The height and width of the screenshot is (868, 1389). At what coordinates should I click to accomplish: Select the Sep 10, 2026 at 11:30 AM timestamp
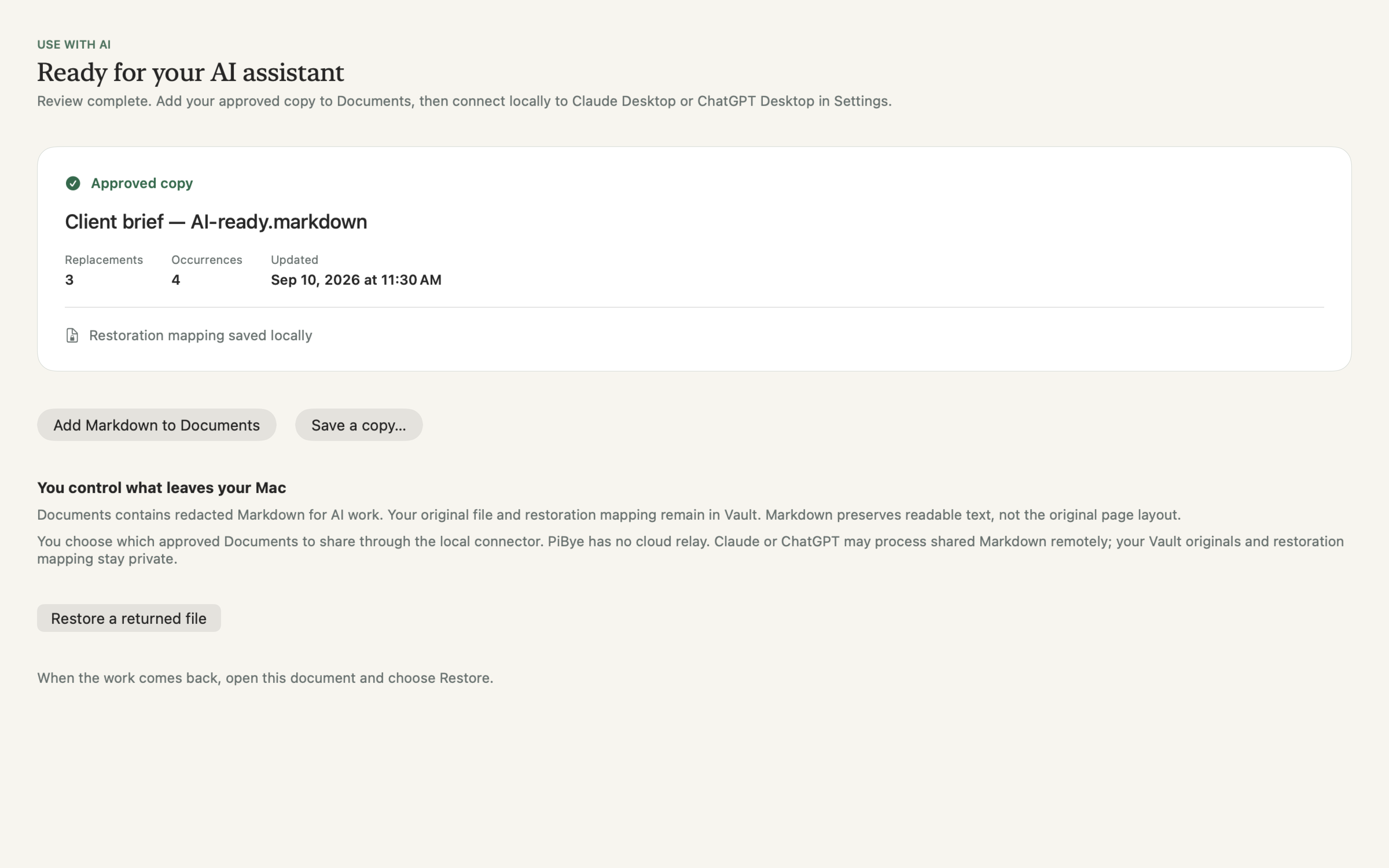[x=356, y=280]
